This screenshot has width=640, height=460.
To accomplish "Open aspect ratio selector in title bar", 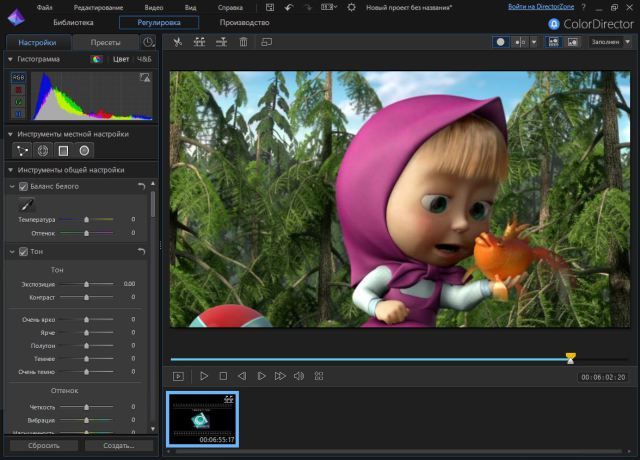I will 329,7.
